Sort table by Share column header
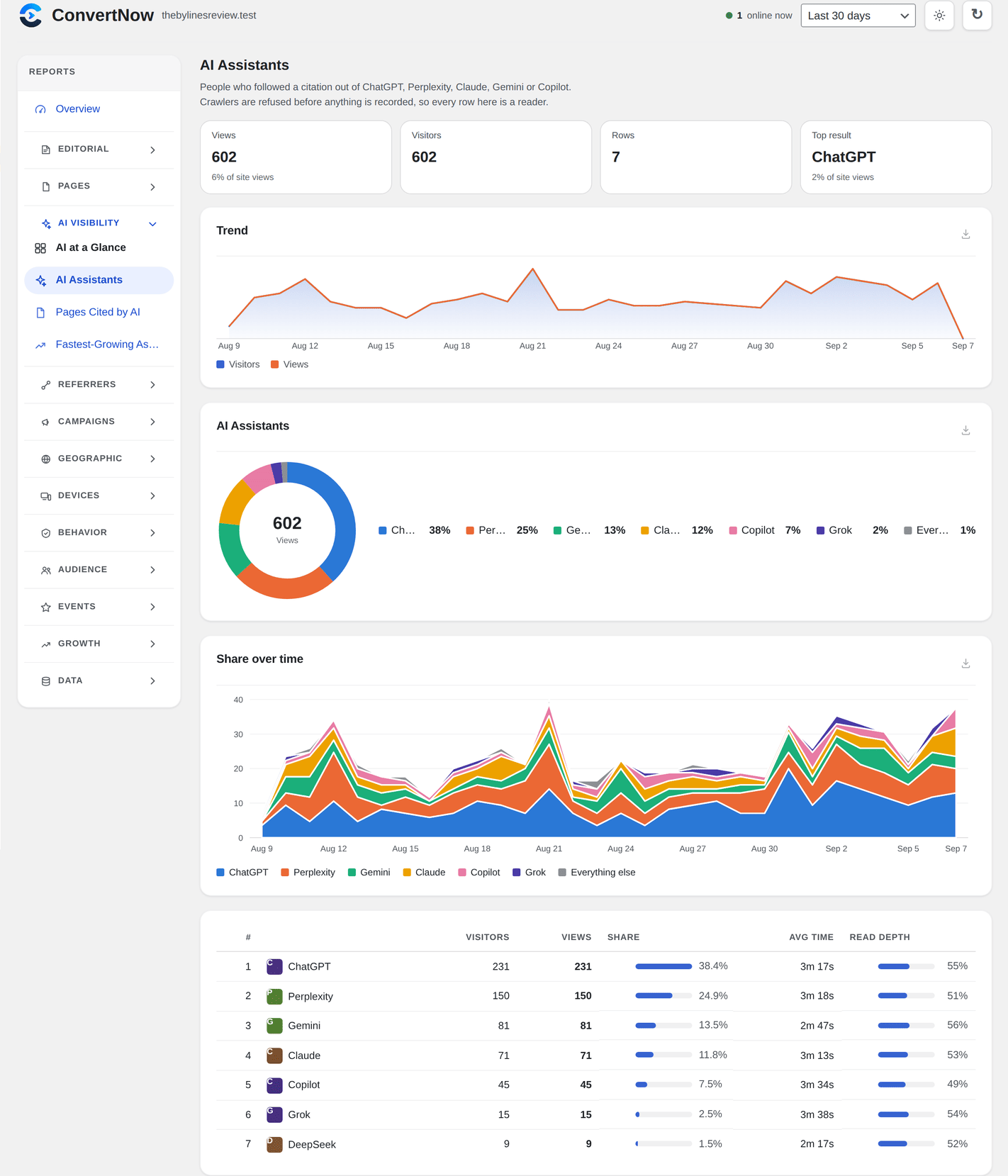 (x=624, y=937)
